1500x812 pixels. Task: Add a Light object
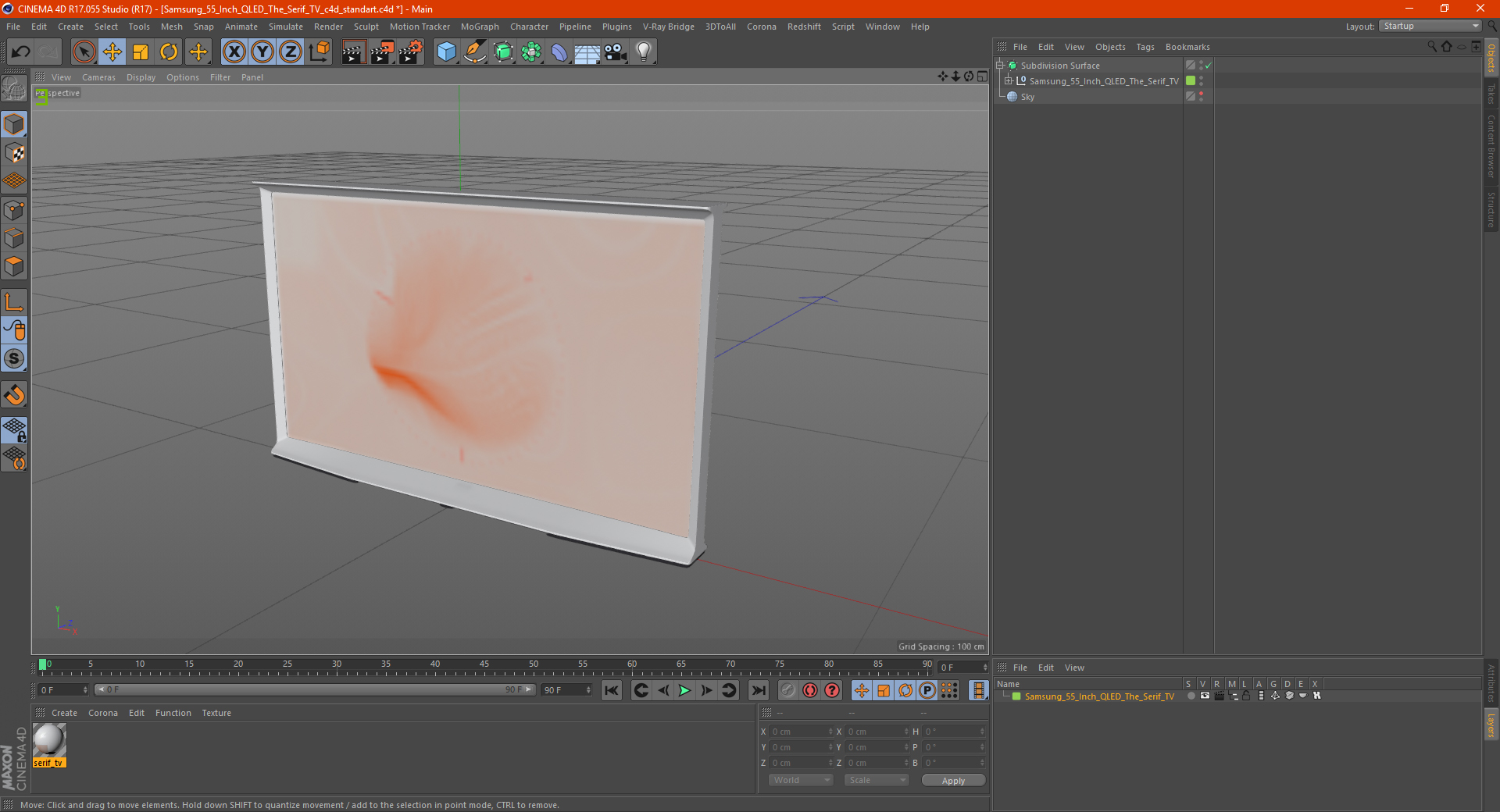click(644, 52)
